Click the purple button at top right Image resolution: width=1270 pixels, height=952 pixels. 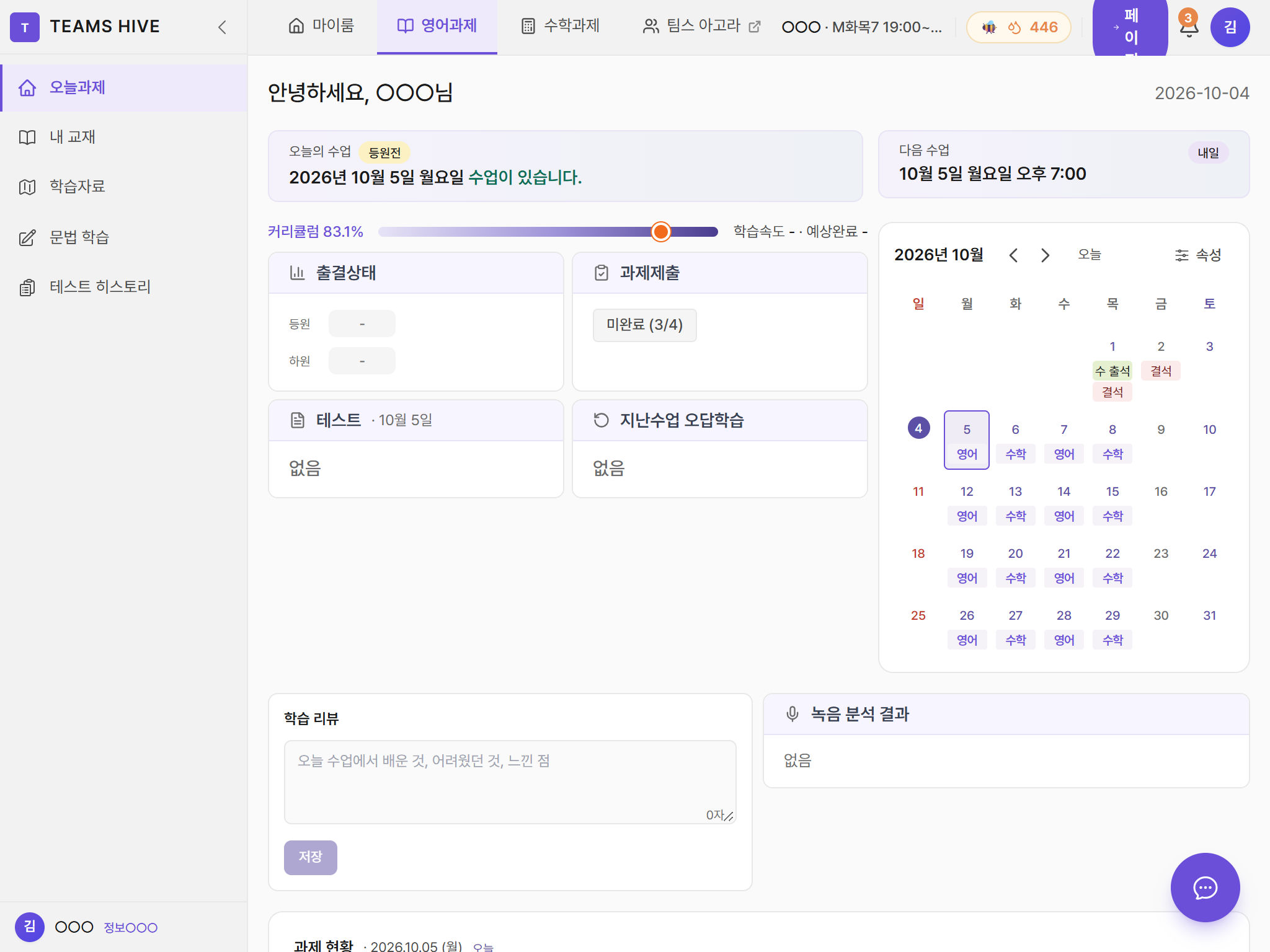pos(1130,27)
